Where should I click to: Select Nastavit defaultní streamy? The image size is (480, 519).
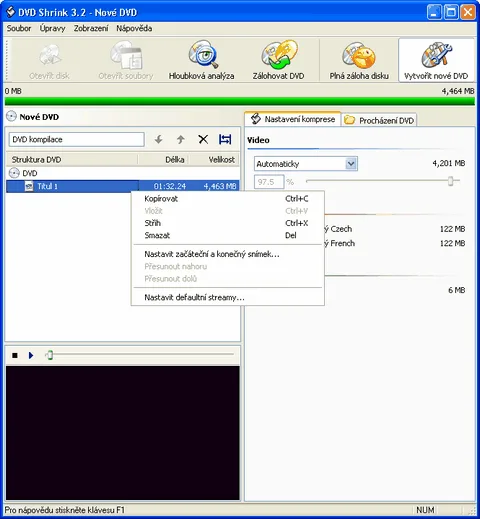[x=228, y=297]
